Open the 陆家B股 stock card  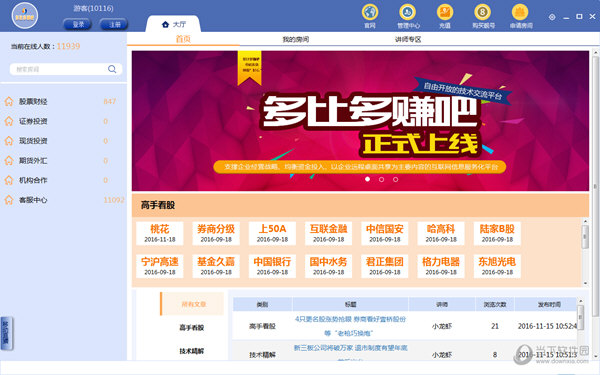click(x=497, y=233)
